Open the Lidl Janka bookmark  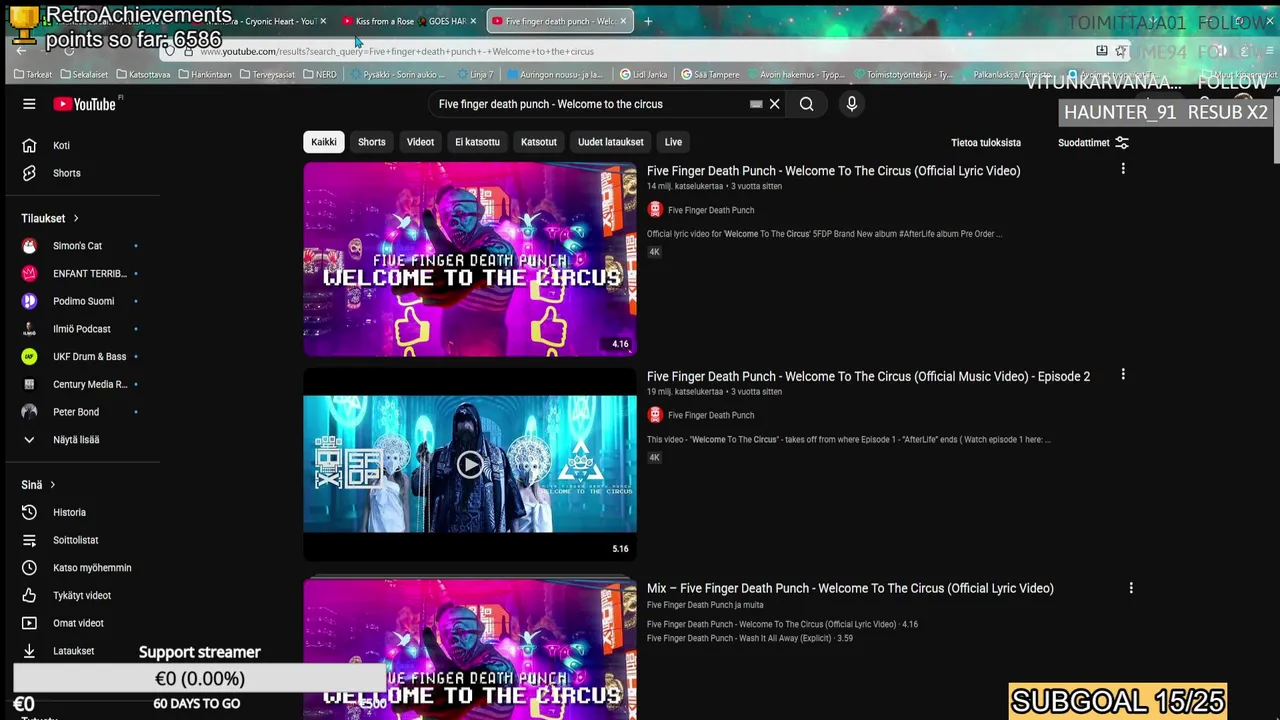643,74
